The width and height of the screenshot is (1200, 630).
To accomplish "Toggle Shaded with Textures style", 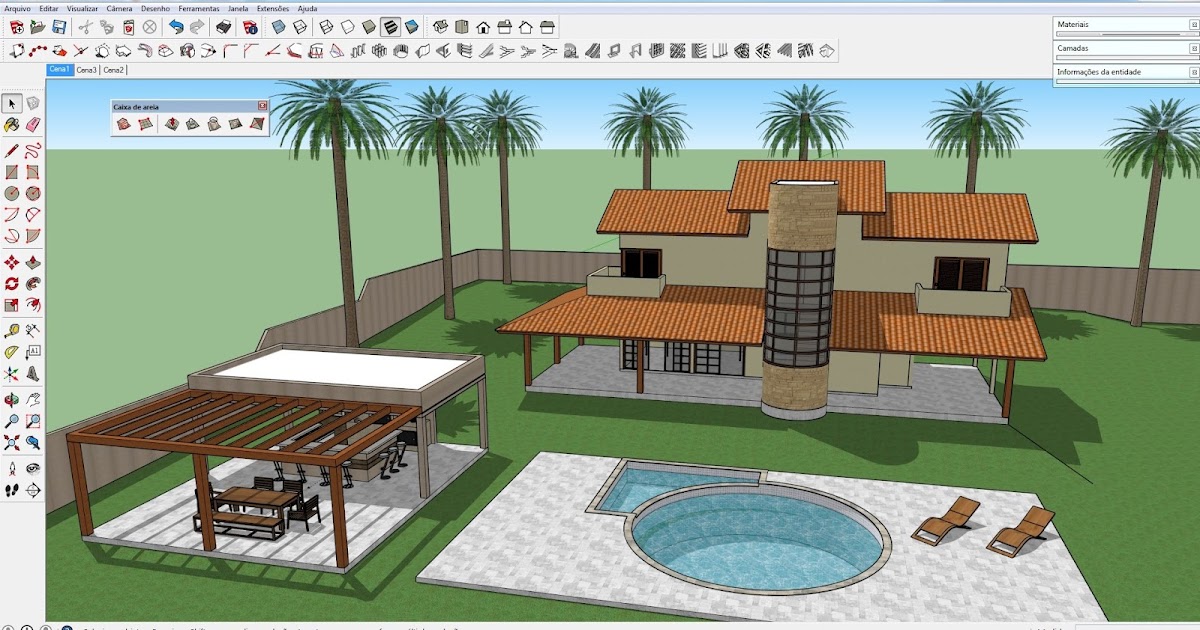I will coord(390,27).
